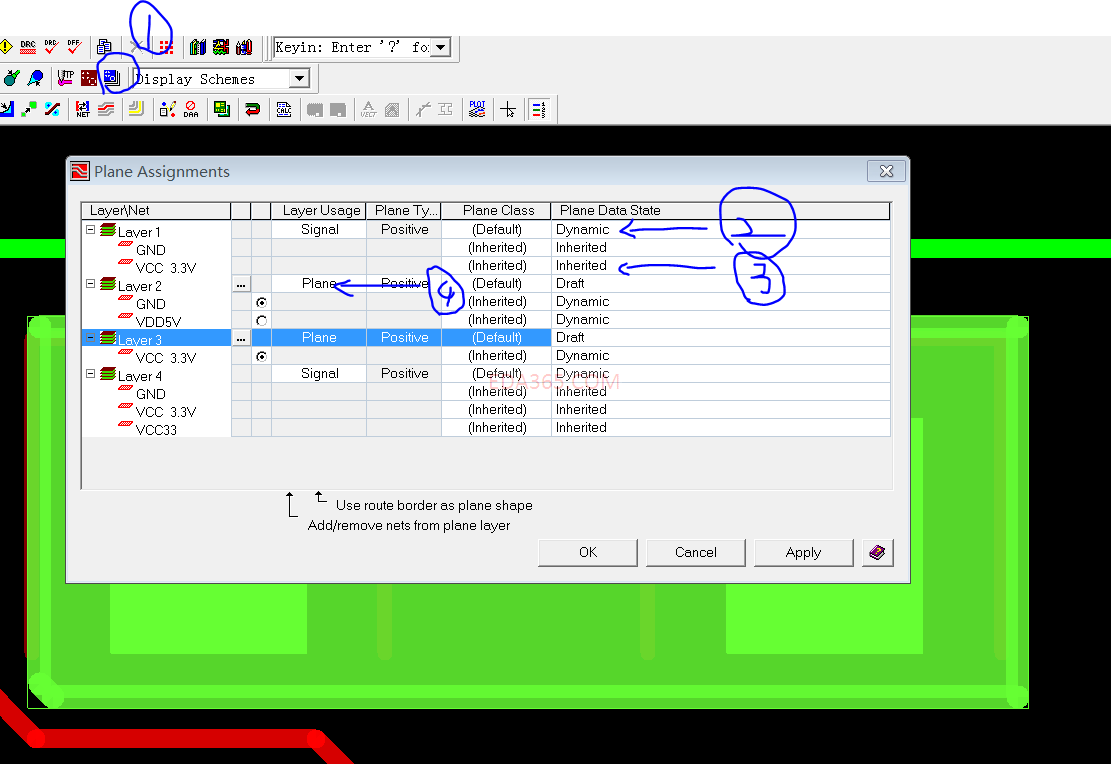The image size is (1111, 764).
Task: Click Layer 2 ellipsis add nets button
Action: click(x=241, y=284)
